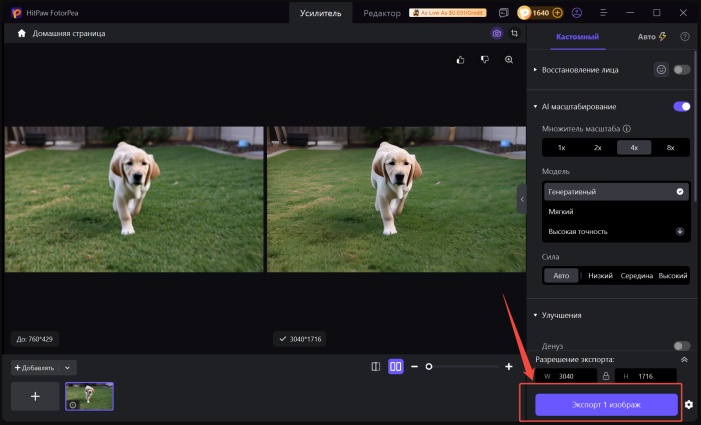This screenshot has height=425, width=701.
Task: Set strength to Авто
Action: pos(561,276)
